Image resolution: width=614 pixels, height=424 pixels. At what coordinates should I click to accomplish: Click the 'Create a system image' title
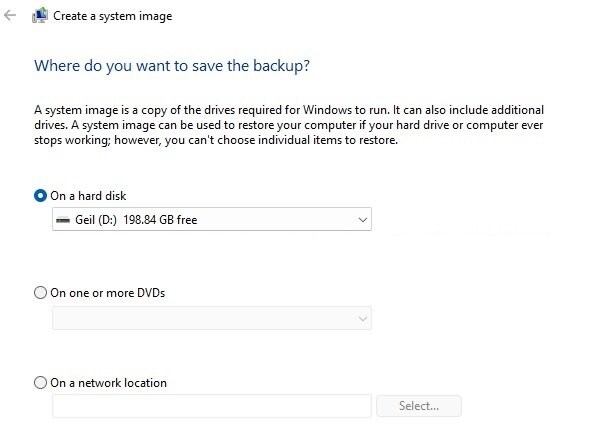click(112, 16)
